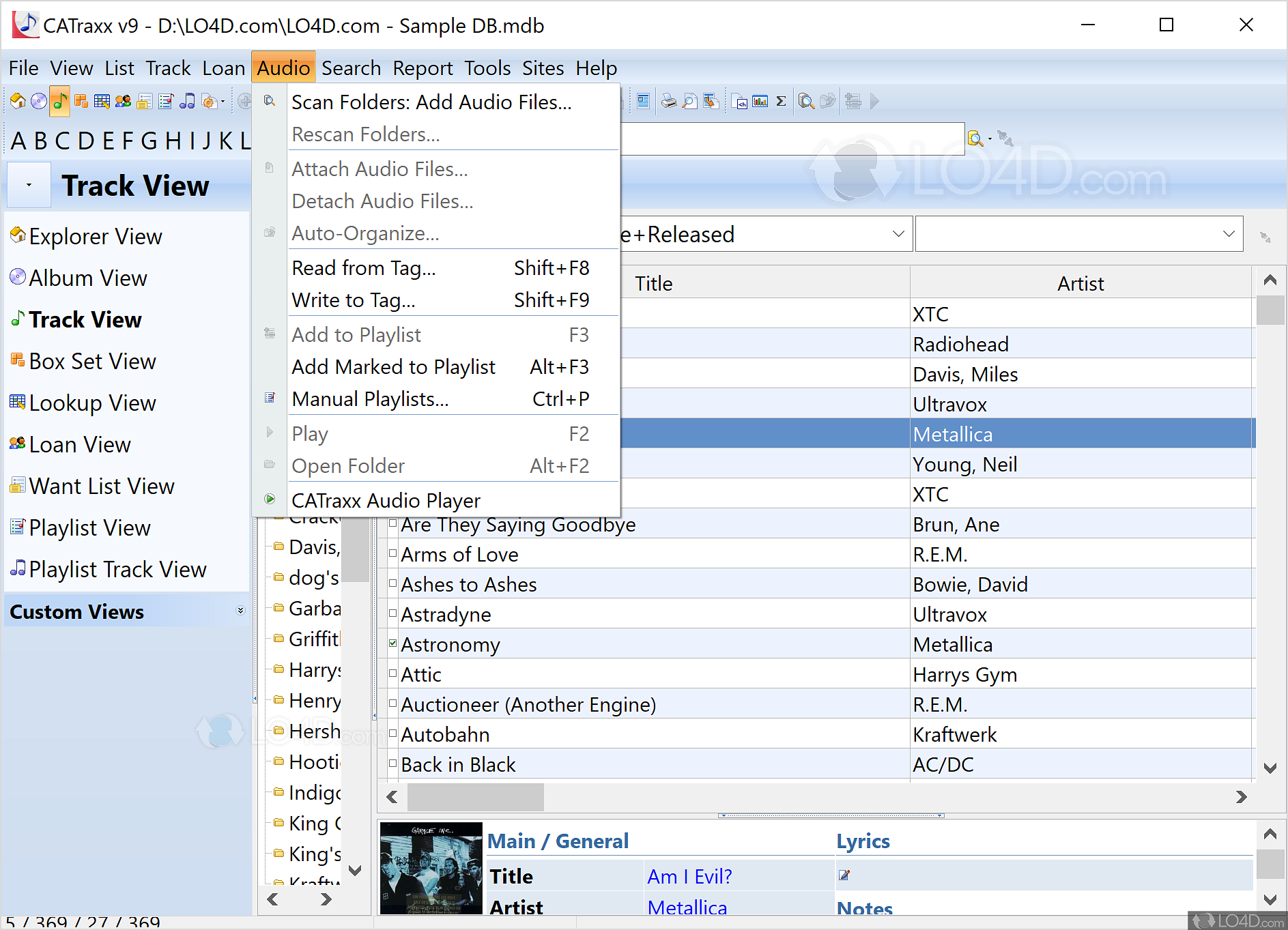Click the horizontal scrollbar thumb under track list
Viewport: 1288px width, 930px height.
click(x=475, y=797)
